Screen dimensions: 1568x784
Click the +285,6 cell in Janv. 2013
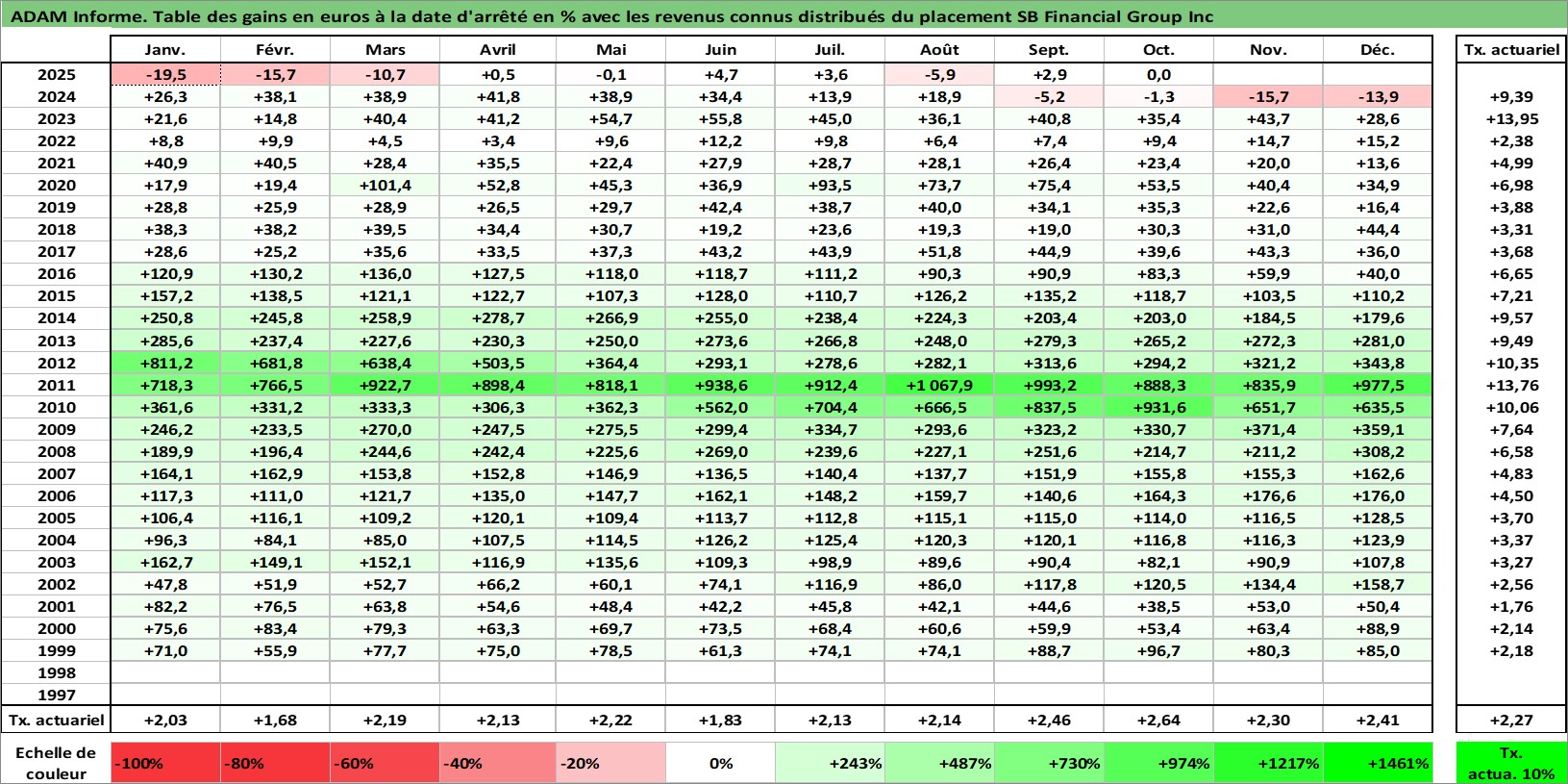(165, 341)
